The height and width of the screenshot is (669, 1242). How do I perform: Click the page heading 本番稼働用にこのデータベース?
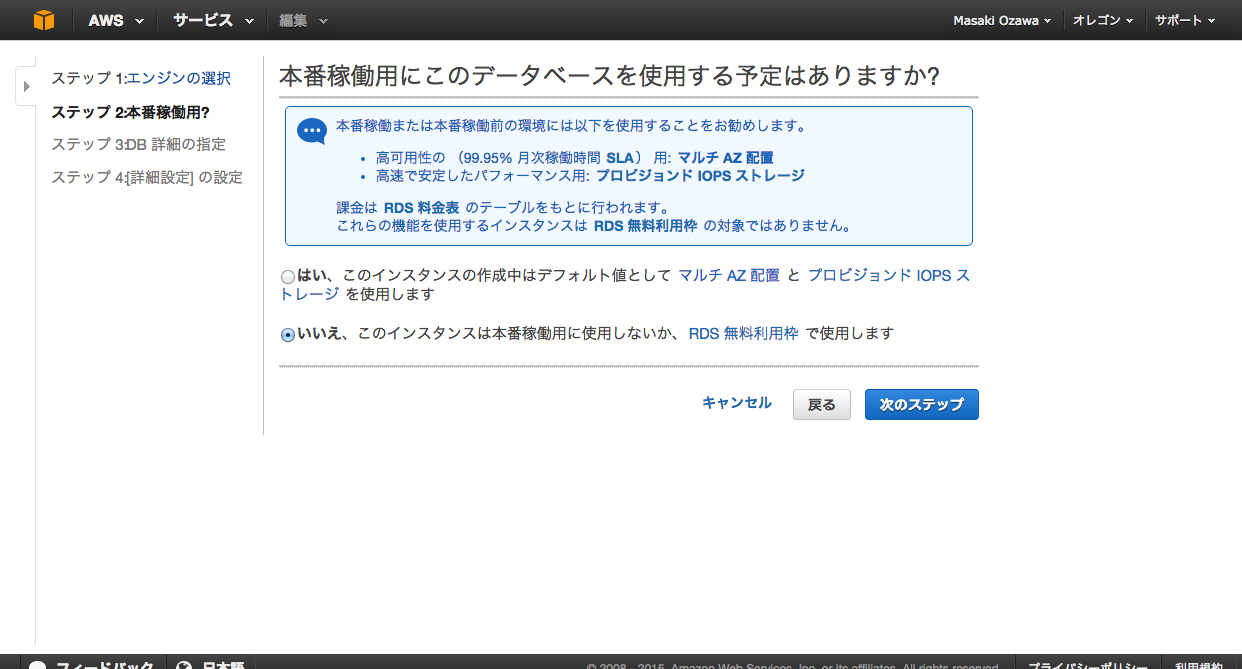[x=610, y=77]
